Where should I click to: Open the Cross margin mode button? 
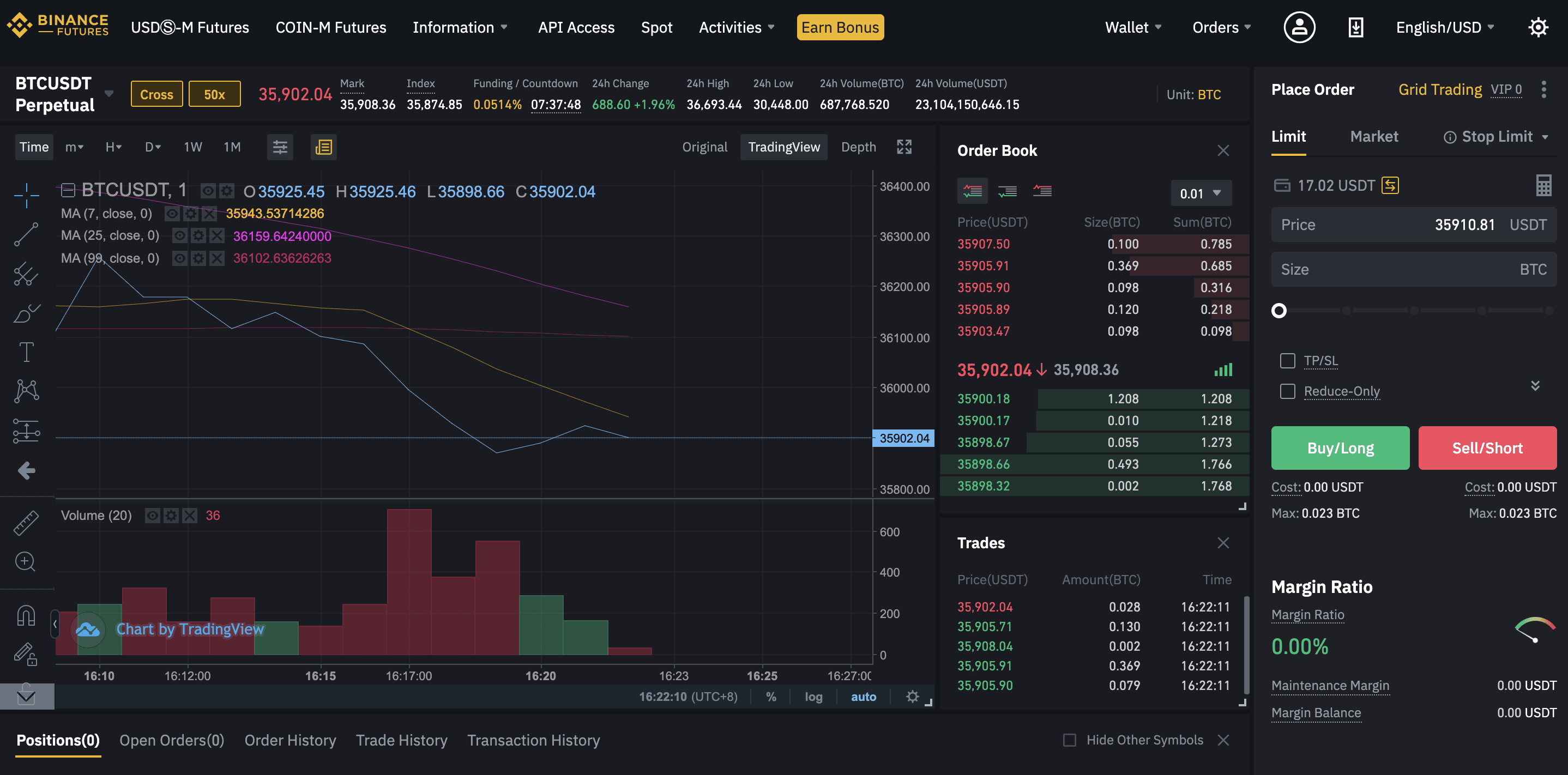[x=156, y=94]
